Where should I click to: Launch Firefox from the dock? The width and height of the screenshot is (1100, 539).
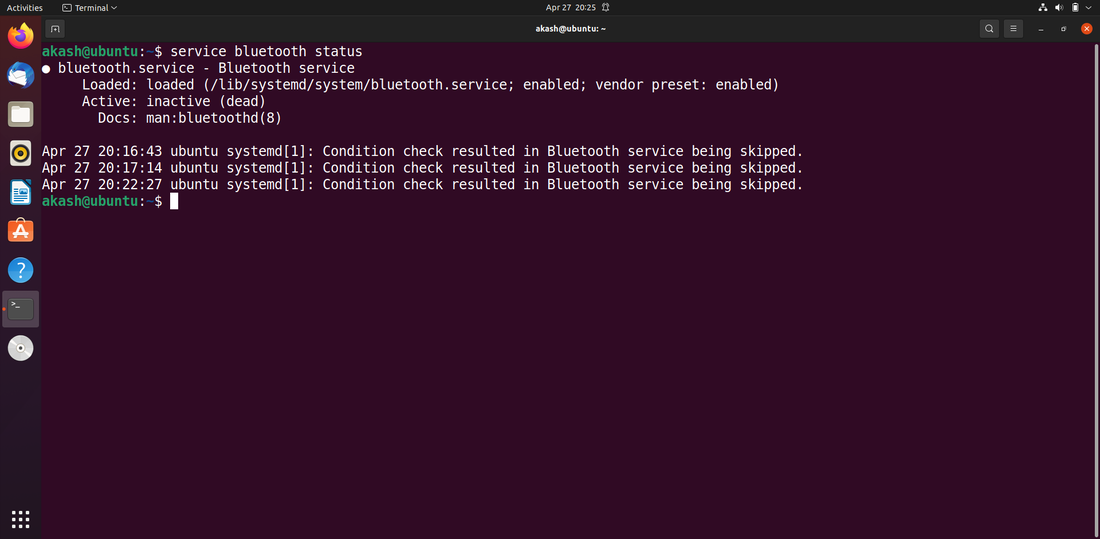(x=21, y=37)
